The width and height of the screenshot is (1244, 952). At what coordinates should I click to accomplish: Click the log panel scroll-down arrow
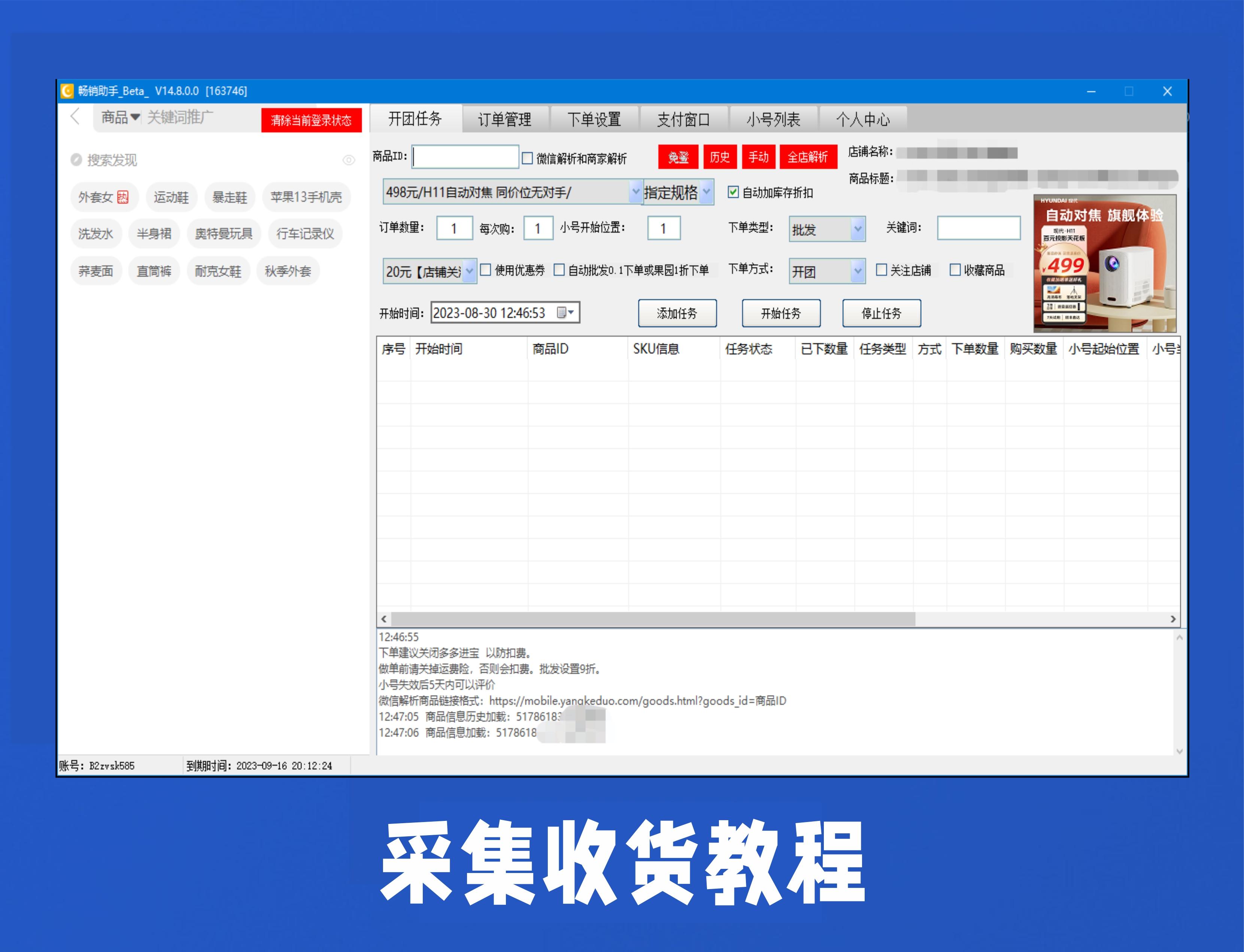point(1179,751)
